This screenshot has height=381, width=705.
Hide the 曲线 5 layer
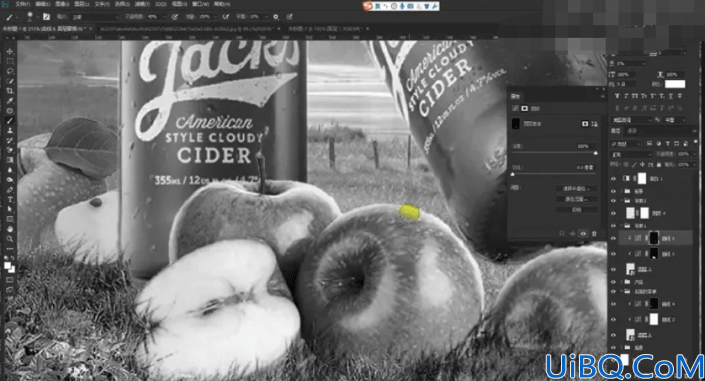click(613, 254)
